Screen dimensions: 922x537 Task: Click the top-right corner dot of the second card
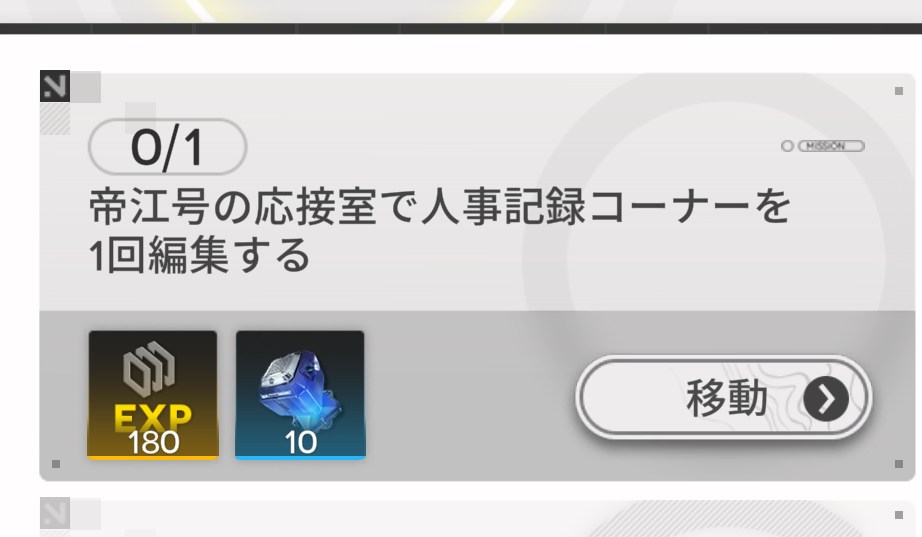(x=898, y=515)
